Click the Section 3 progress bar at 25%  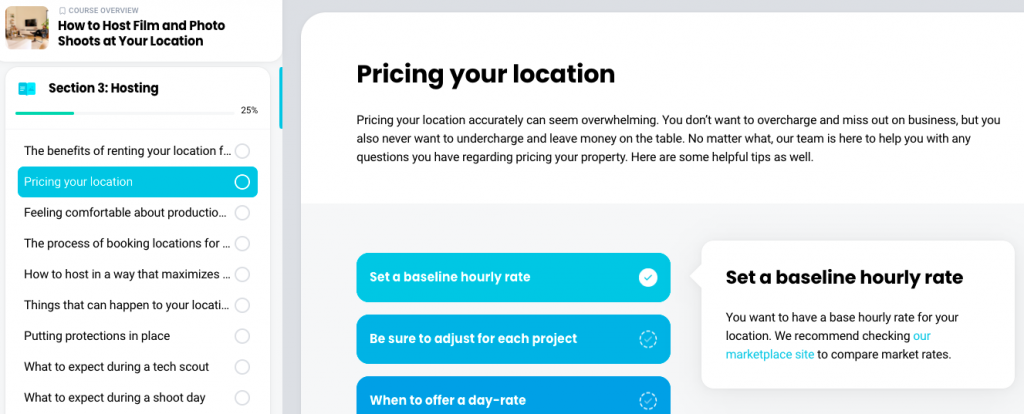tap(125, 113)
